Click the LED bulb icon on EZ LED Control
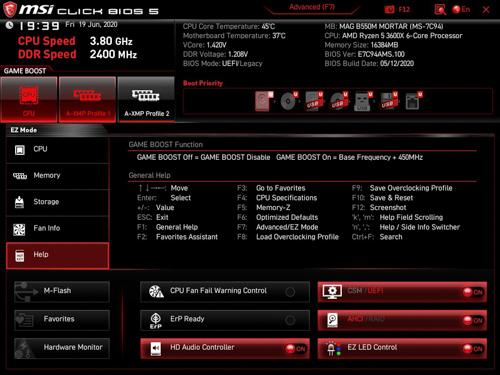The image size is (500, 375). pyautogui.click(x=332, y=349)
